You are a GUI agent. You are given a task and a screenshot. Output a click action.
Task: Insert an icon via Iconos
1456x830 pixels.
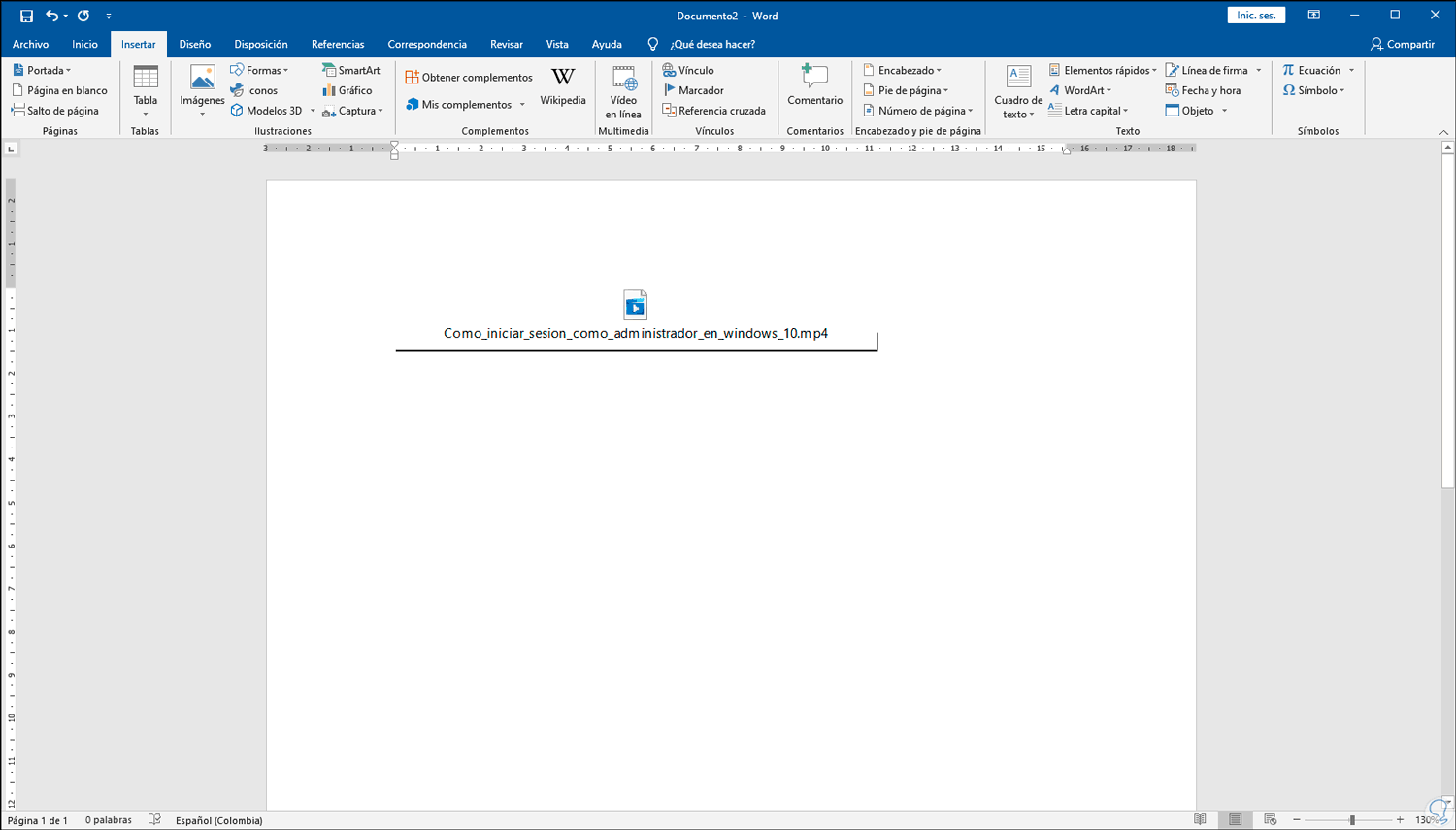[254, 90]
